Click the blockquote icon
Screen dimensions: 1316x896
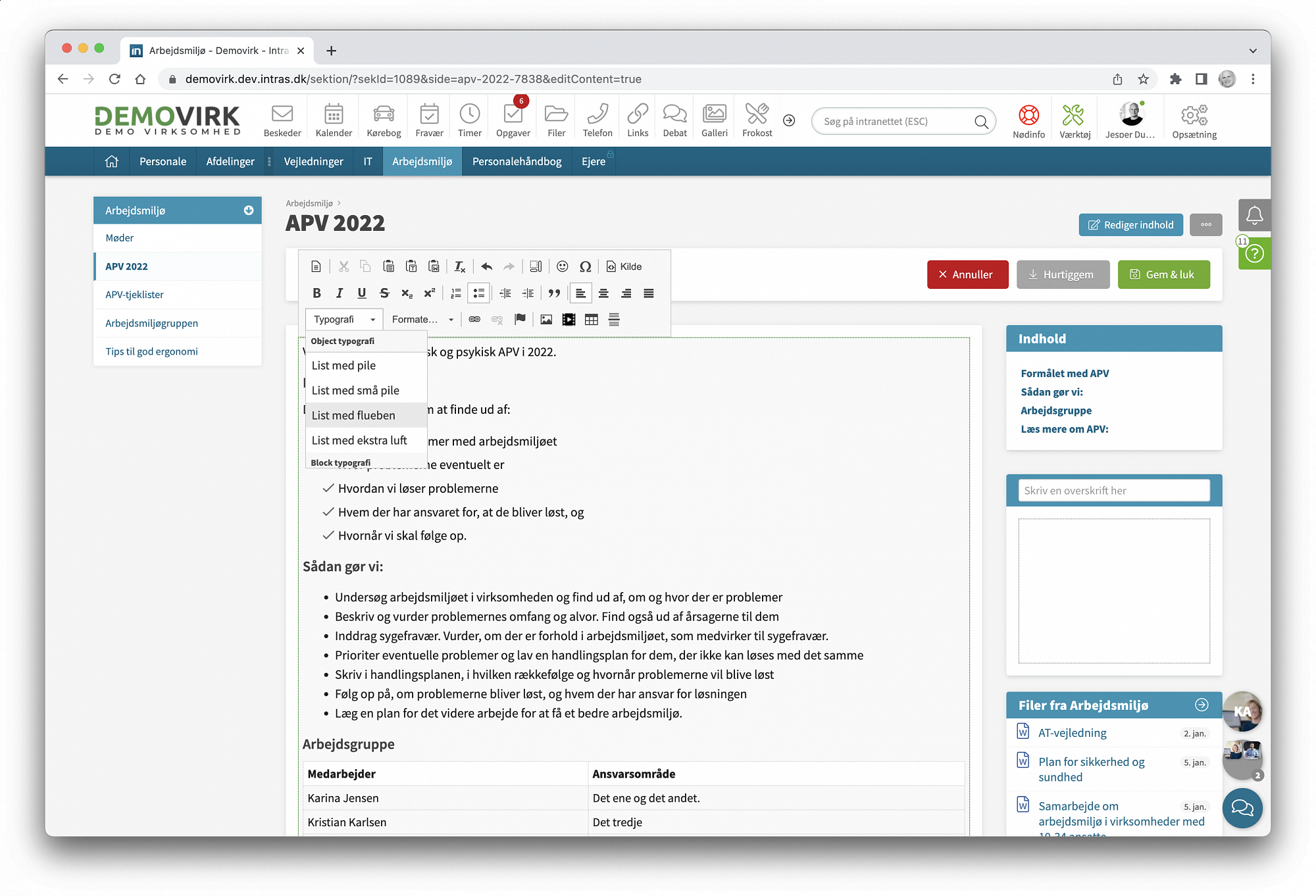click(554, 293)
